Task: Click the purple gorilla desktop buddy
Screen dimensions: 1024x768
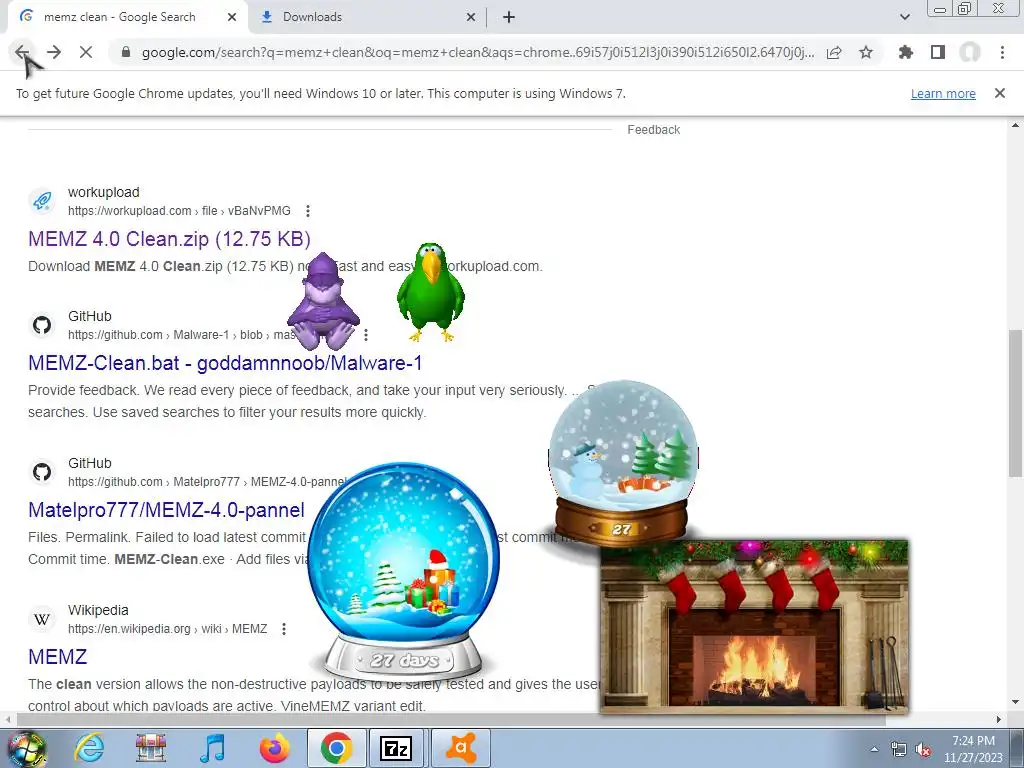Action: 323,302
